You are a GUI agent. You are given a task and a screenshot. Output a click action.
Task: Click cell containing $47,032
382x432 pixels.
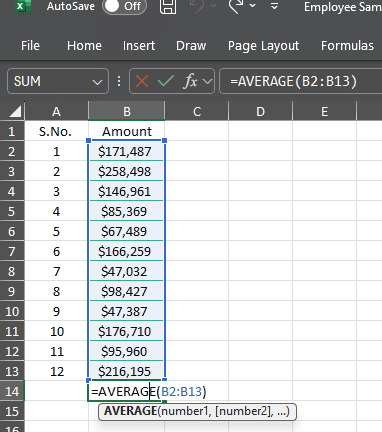click(x=127, y=271)
